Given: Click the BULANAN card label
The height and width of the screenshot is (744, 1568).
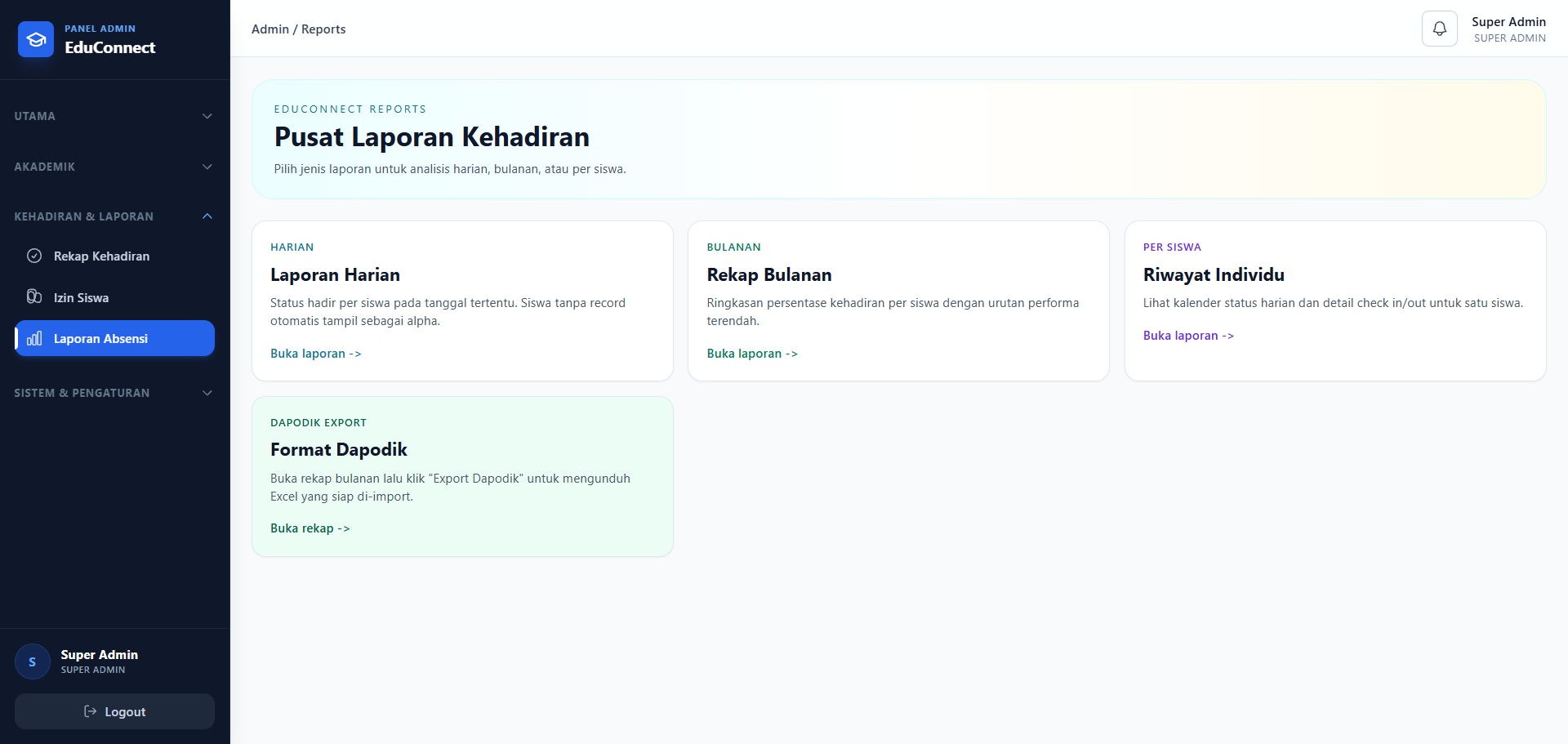Looking at the screenshot, I should (x=734, y=247).
